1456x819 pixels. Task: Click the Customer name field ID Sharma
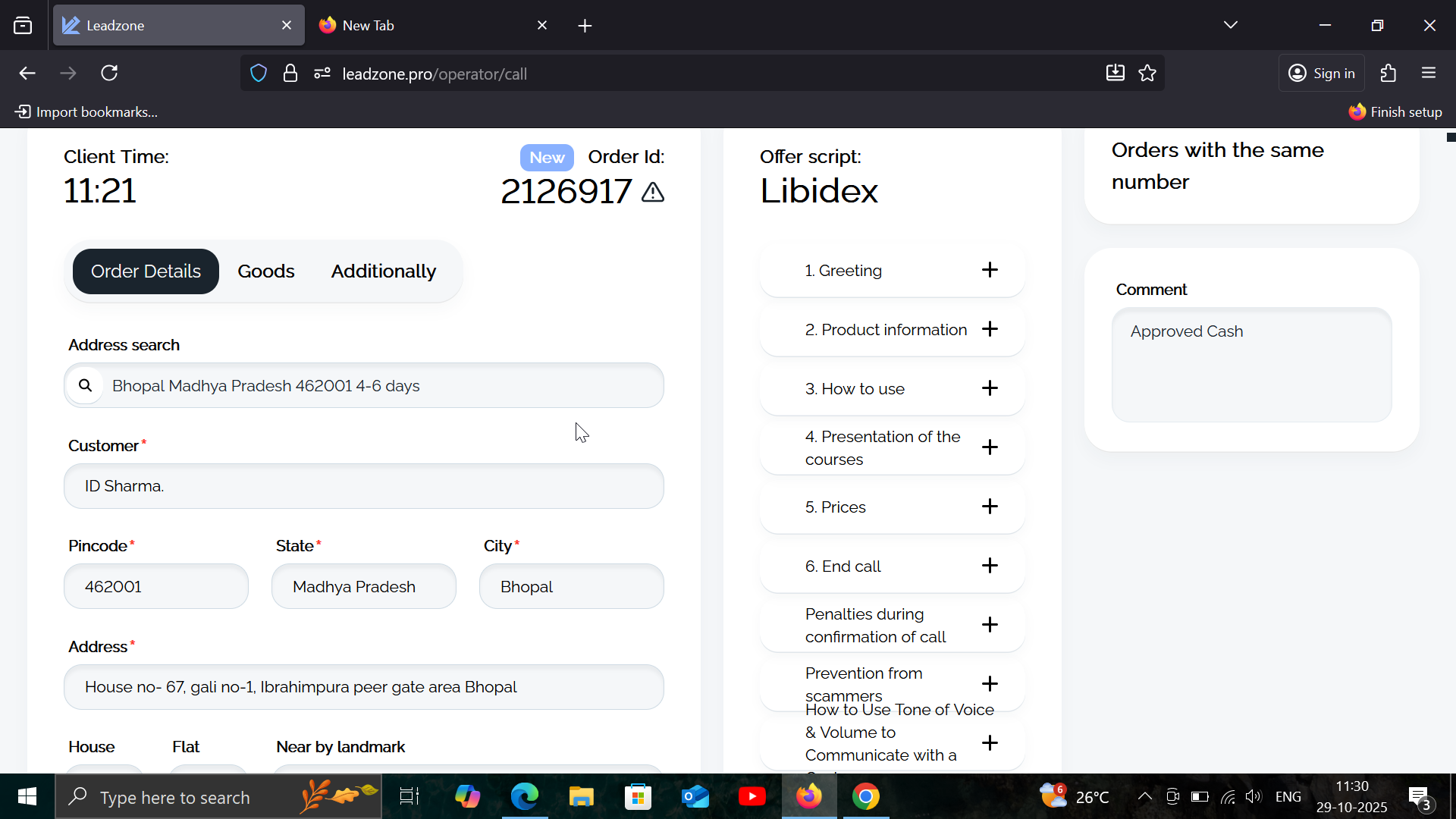[x=364, y=486]
